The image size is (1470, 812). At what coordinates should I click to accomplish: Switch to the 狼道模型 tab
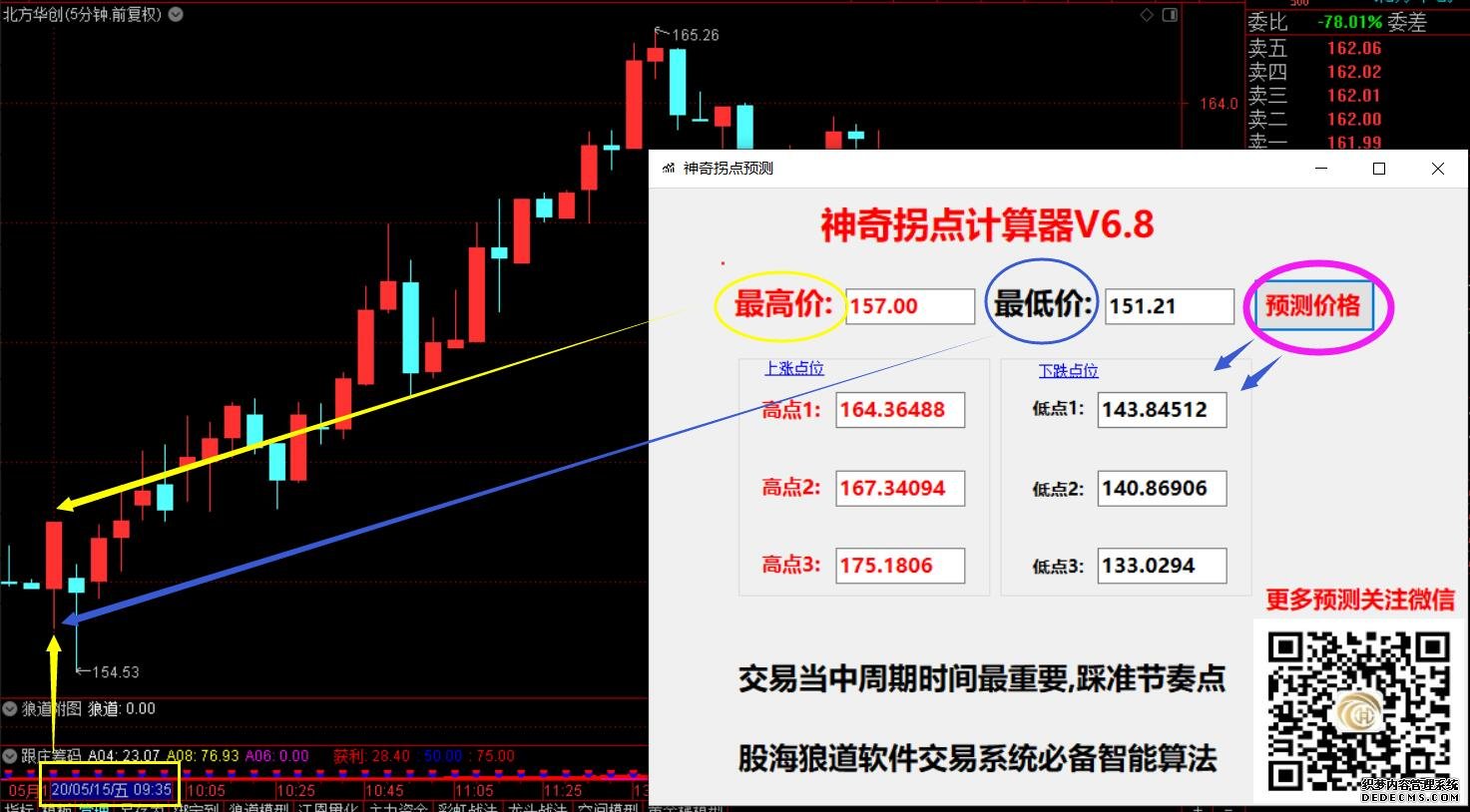pyautogui.click(x=259, y=807)
